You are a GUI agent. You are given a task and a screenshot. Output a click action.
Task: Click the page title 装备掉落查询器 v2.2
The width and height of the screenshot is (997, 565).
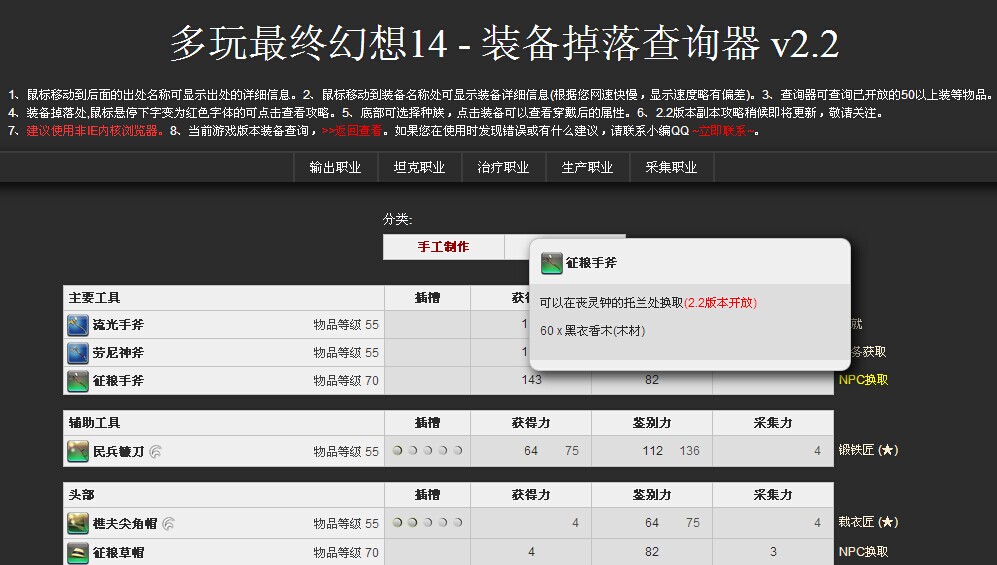(659, 43)
